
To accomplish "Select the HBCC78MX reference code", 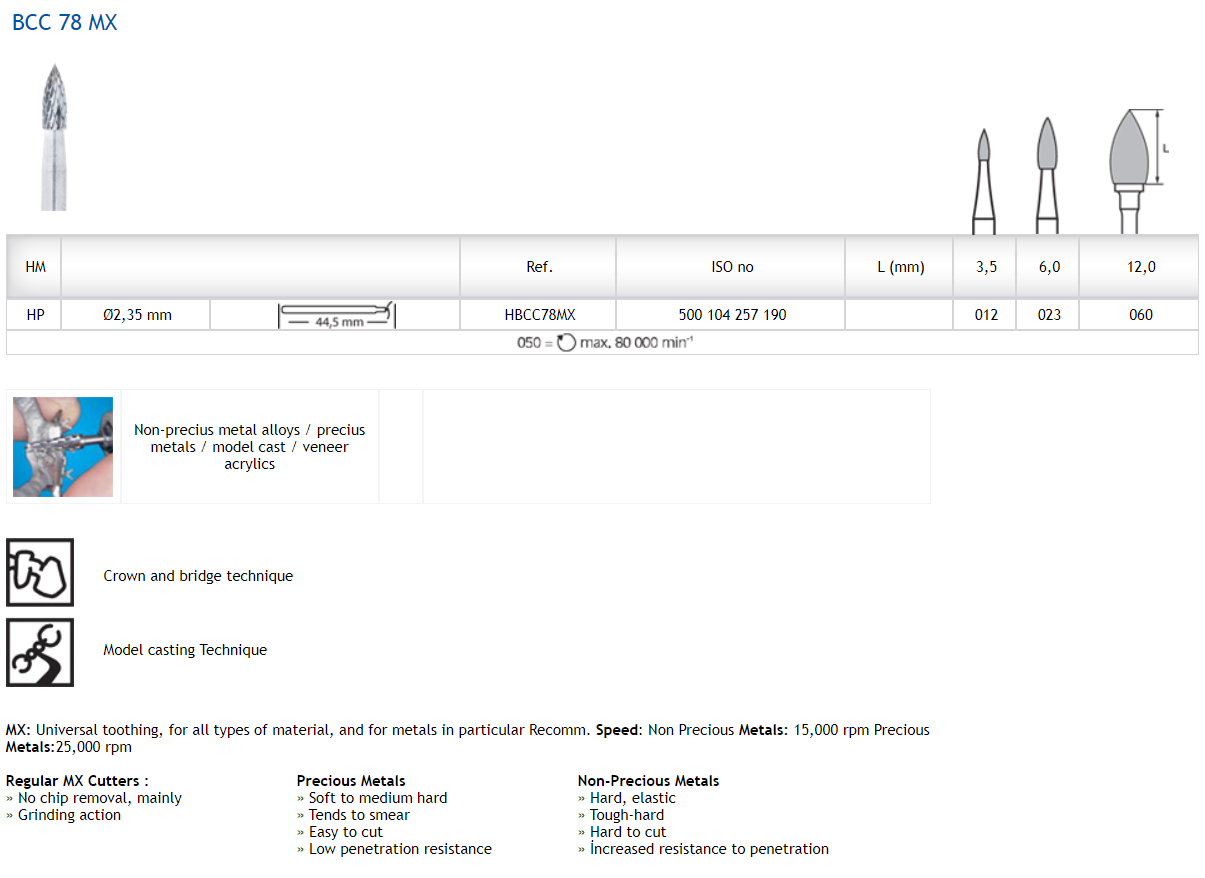I will click(x=540, y=315).
